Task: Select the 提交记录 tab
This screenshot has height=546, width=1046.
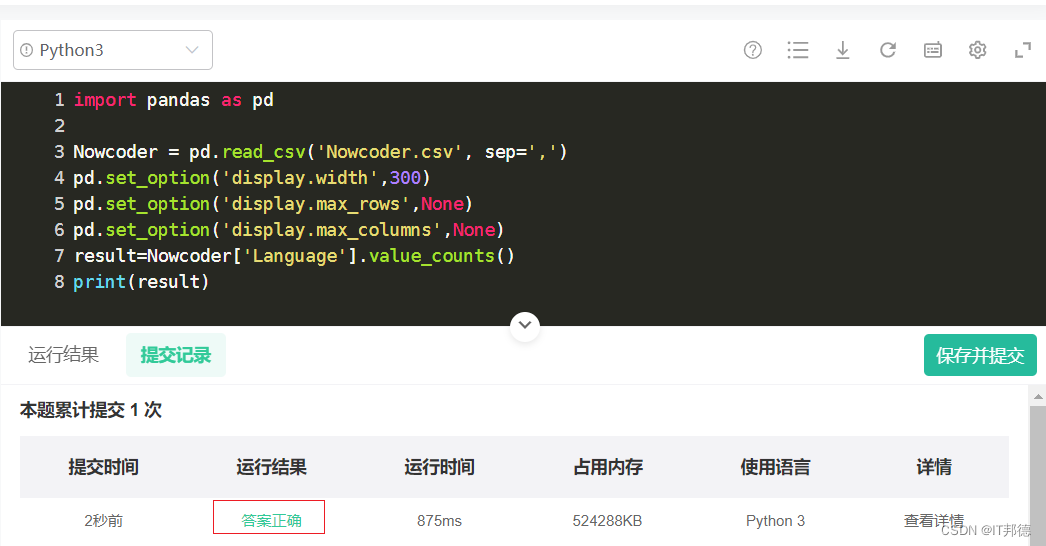Action: pyautogui.click(x=175, y=355)
